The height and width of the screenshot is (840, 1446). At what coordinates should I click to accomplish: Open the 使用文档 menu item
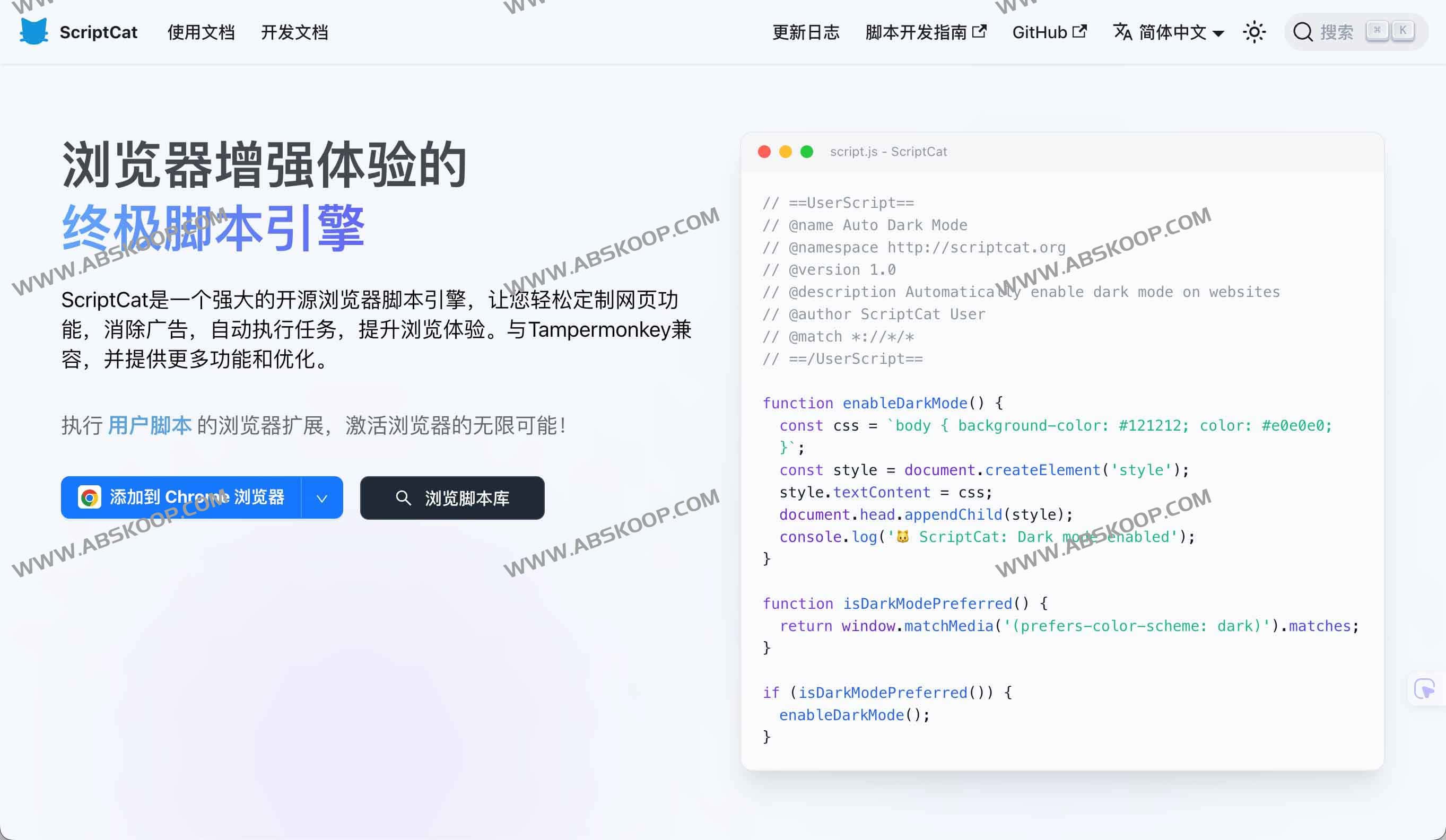click(x=202, y=33)
